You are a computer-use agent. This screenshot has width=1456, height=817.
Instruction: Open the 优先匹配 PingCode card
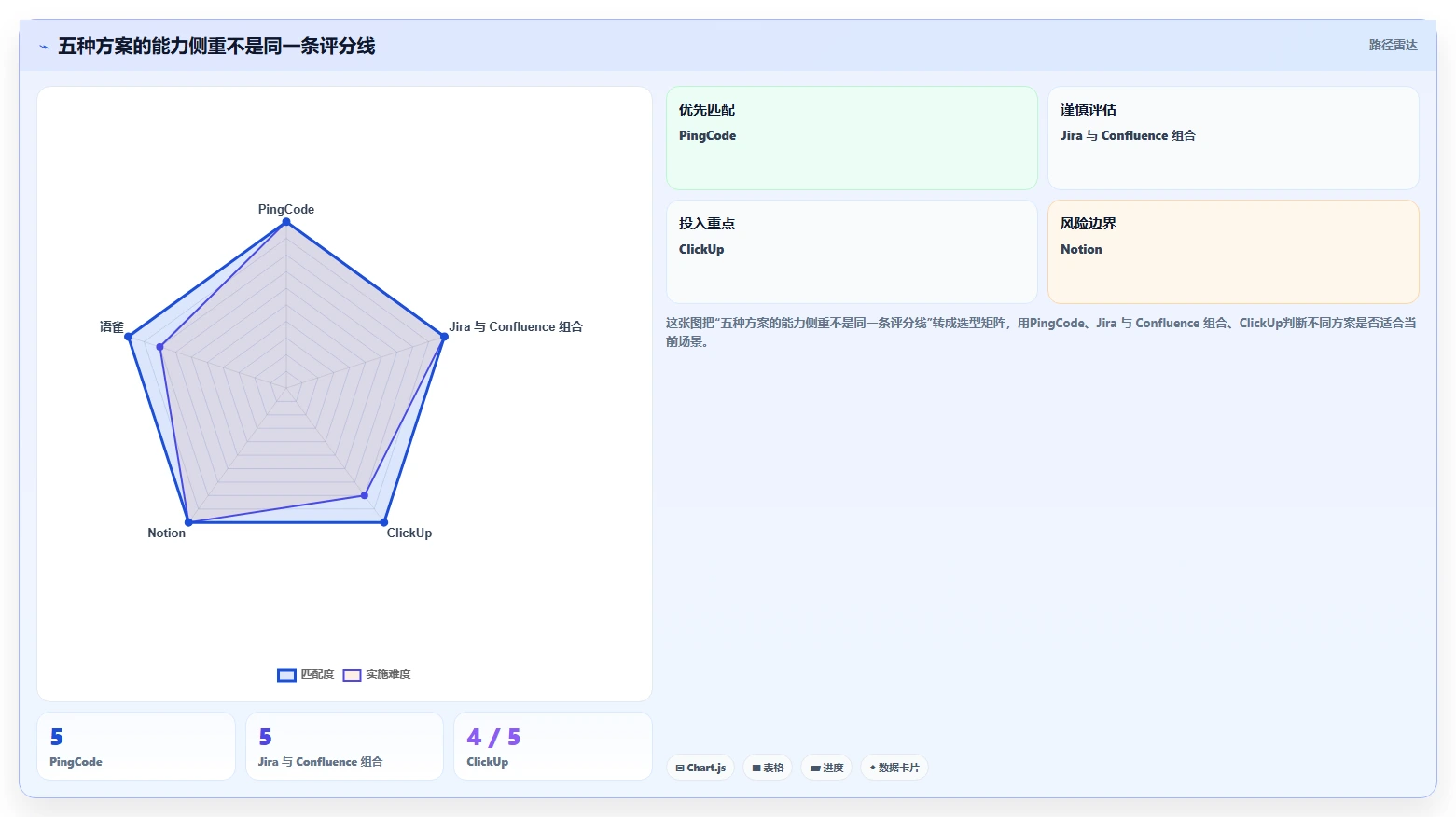point(852,138)
